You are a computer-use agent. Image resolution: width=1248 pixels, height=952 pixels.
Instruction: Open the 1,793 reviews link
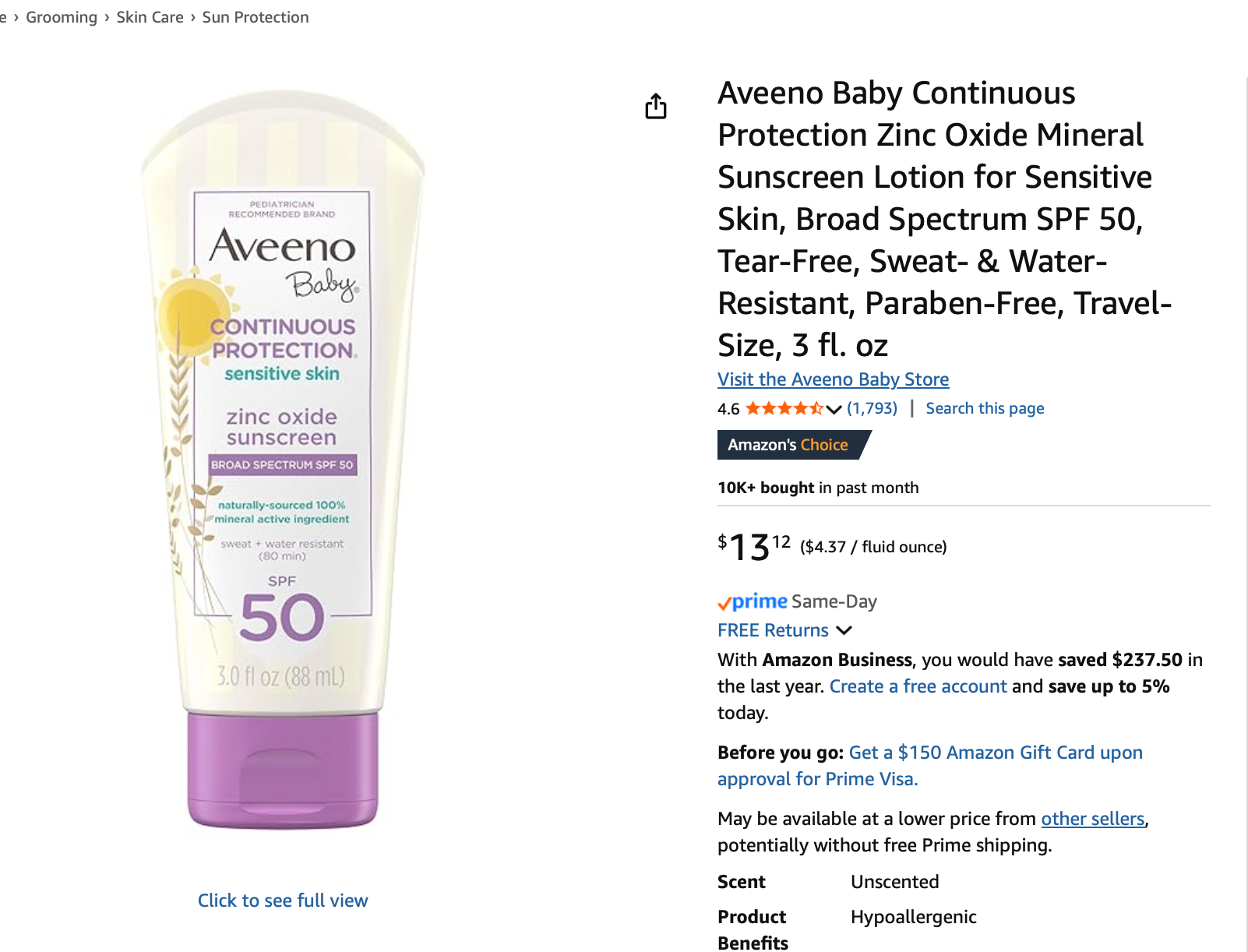pyautogui.click(x=872, y=408)
